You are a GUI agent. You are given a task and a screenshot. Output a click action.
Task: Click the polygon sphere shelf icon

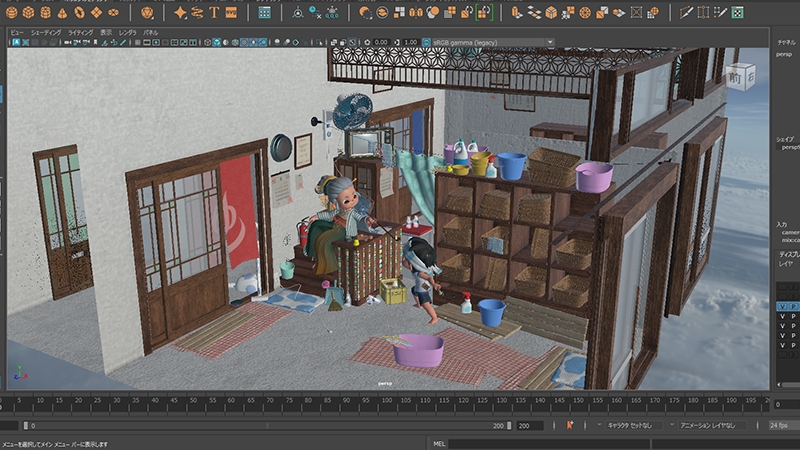tap(9, 12)
